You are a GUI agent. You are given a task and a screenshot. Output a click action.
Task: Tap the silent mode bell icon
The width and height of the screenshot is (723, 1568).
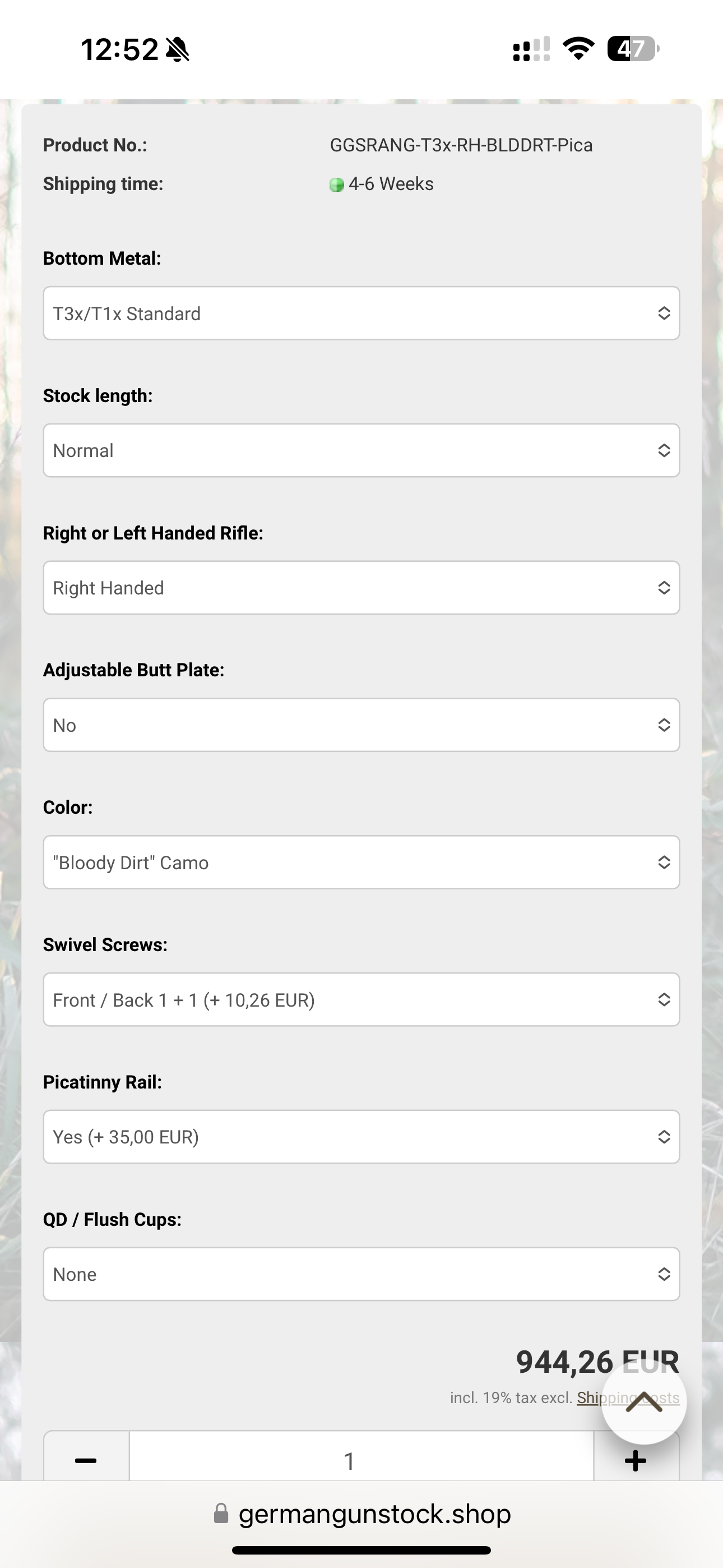[x=178, y=49]
